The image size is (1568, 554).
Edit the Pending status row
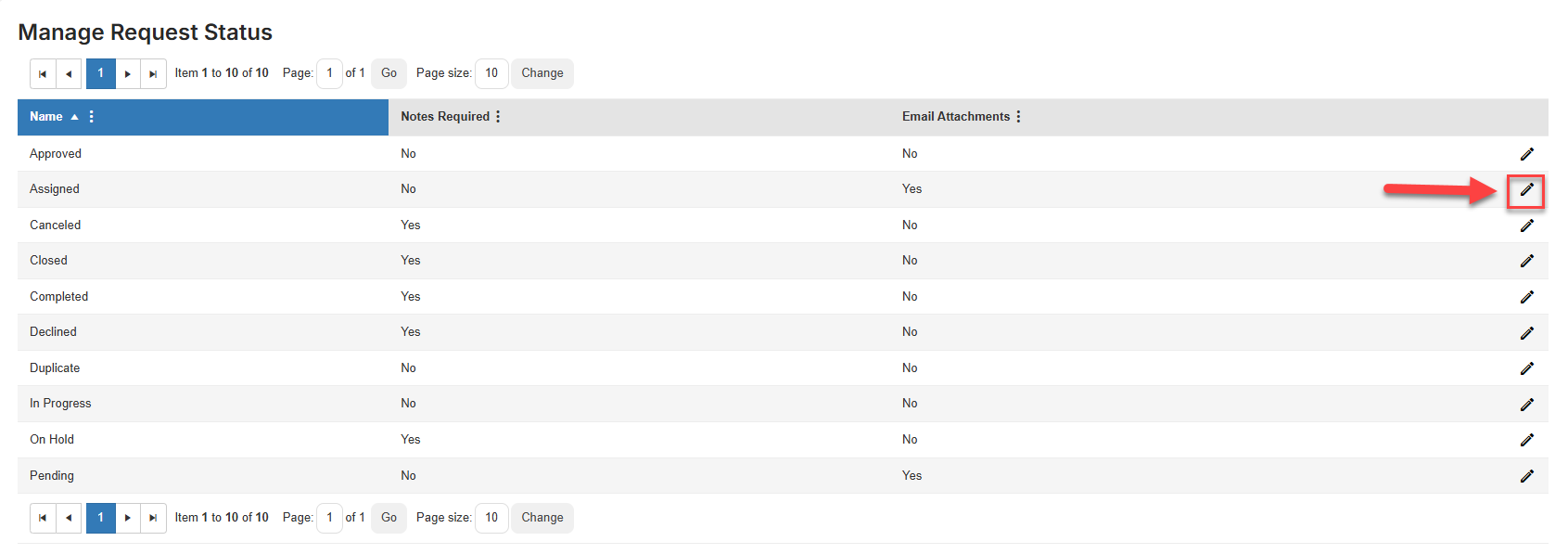coord(1526,476)
